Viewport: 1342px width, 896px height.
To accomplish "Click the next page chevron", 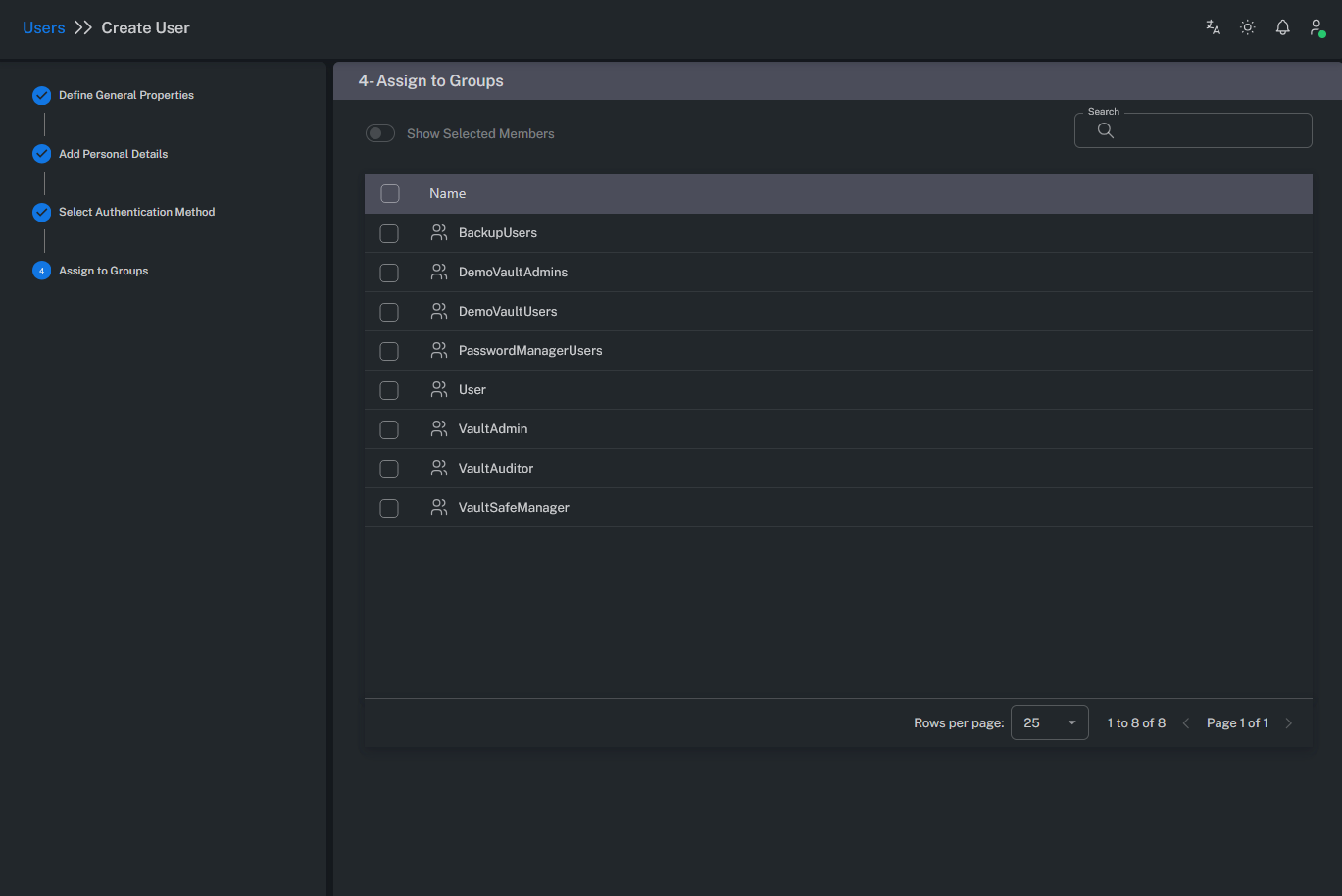I will [1288, 722].
